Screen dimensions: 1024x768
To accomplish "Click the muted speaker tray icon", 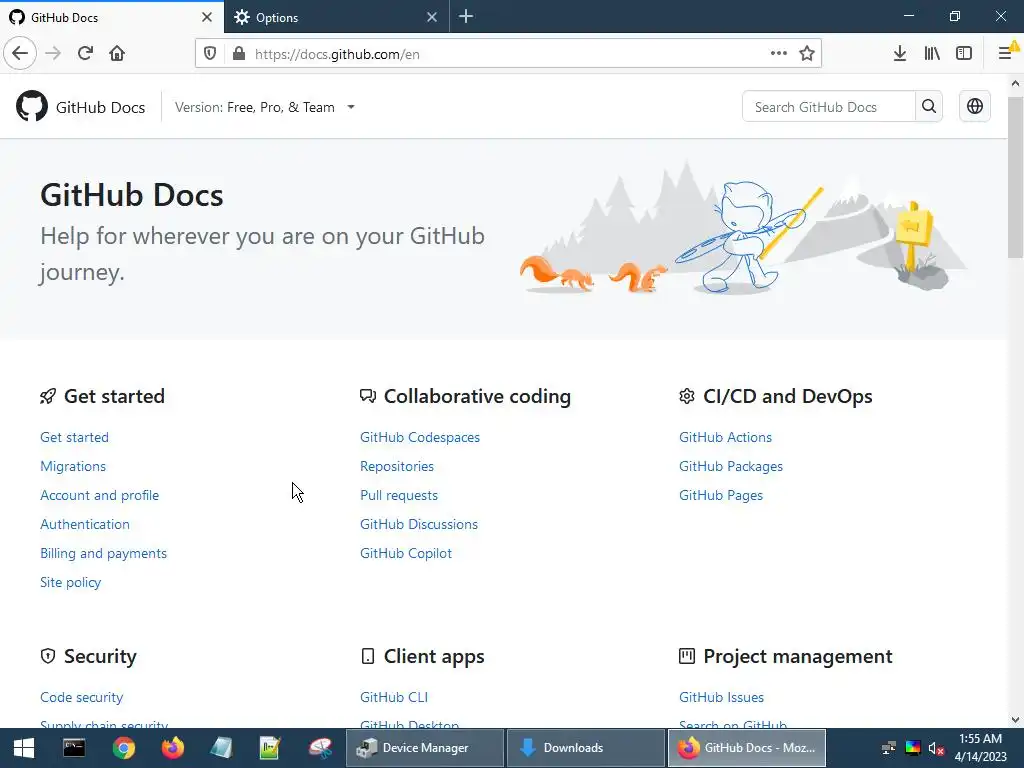I will tap(936, 748).
